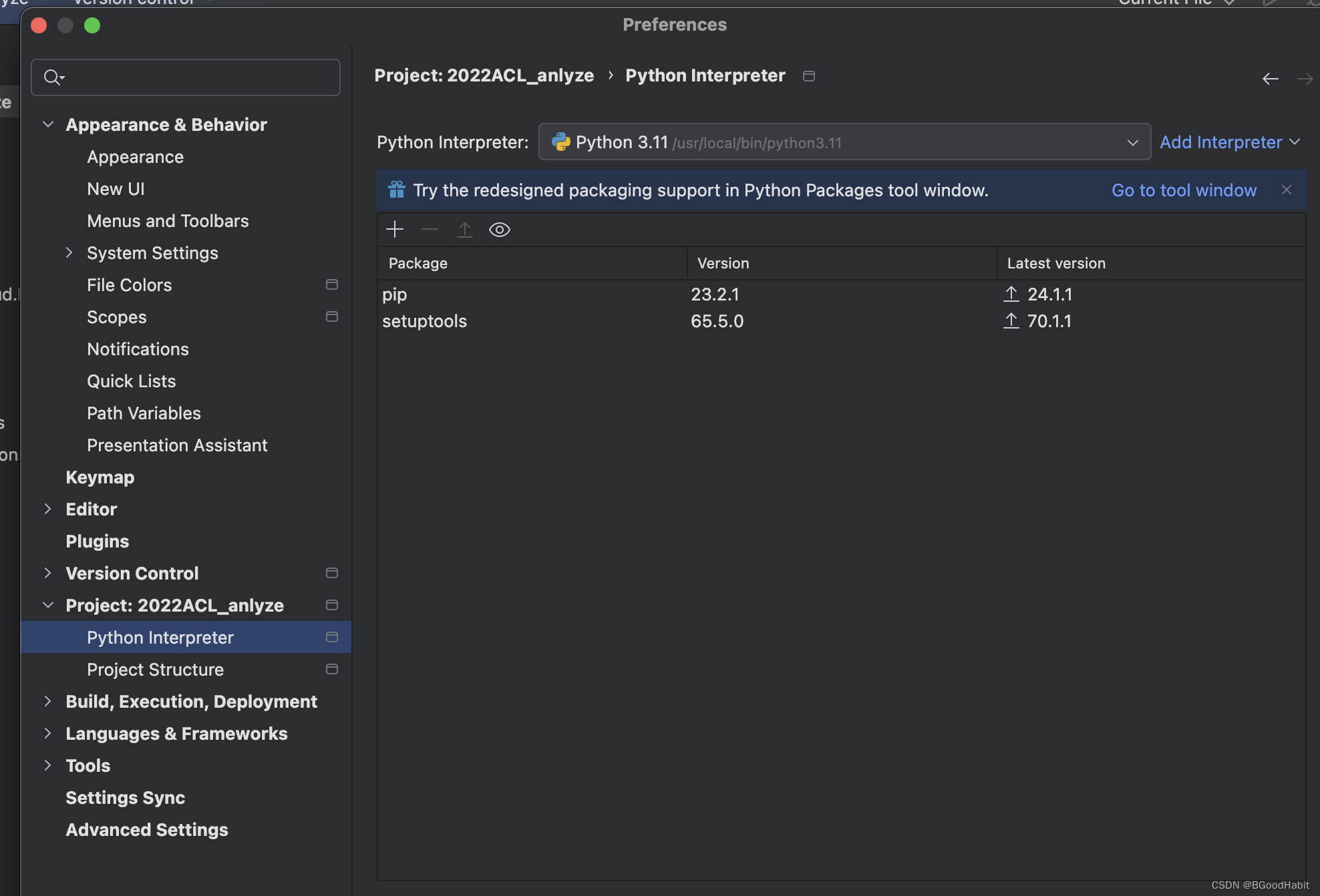The width and height of the screenshot is (1320, 896).
Task: Select the Appearance menu item
Action: coord(135,157)
